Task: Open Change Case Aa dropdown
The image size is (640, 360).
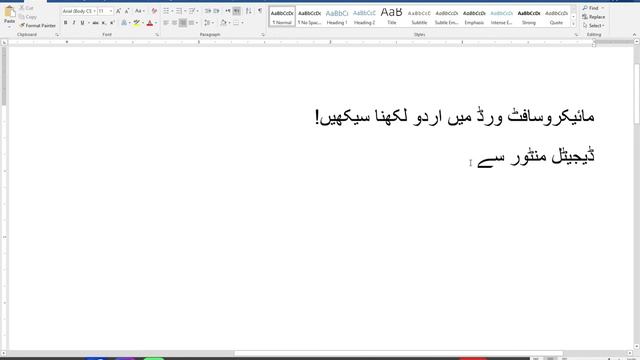Action: coord(139,11)
